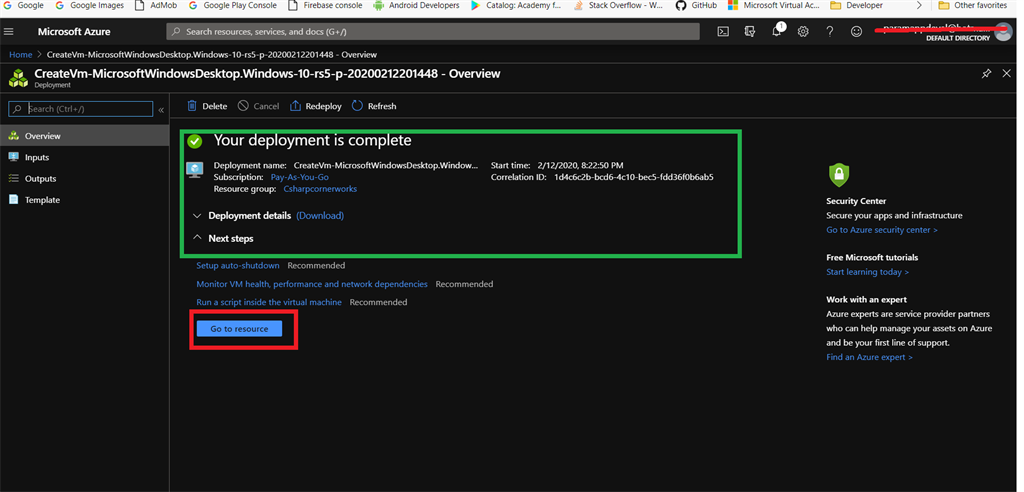
Task: Pin this deployment blade to dashboard
Action: pos(986,74)
